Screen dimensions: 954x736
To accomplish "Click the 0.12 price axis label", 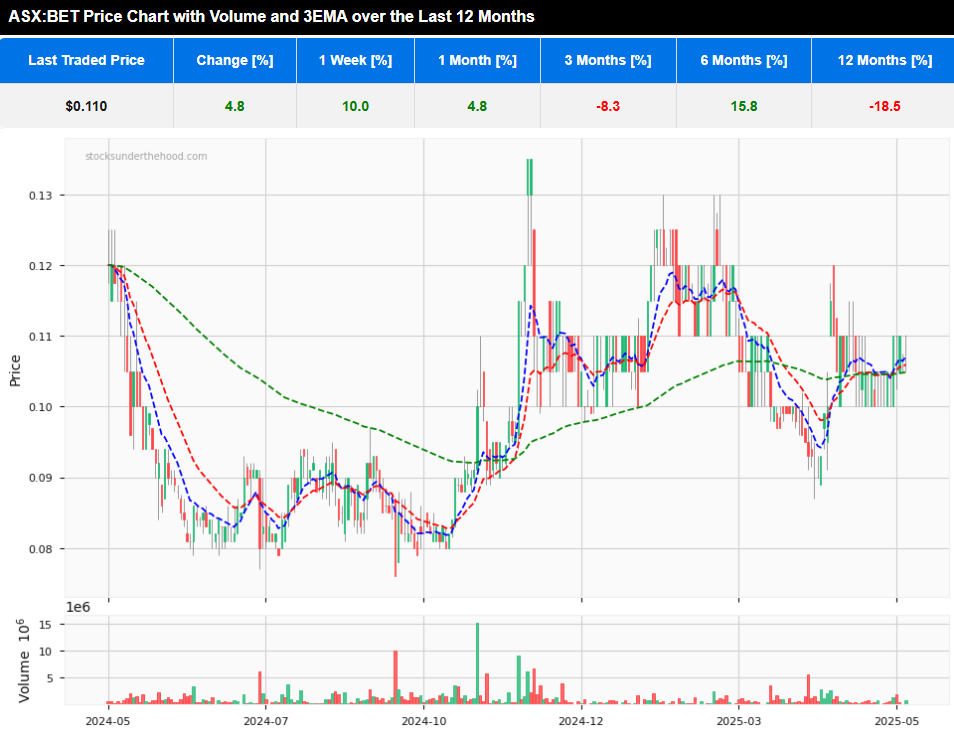I will coord(40,266).
